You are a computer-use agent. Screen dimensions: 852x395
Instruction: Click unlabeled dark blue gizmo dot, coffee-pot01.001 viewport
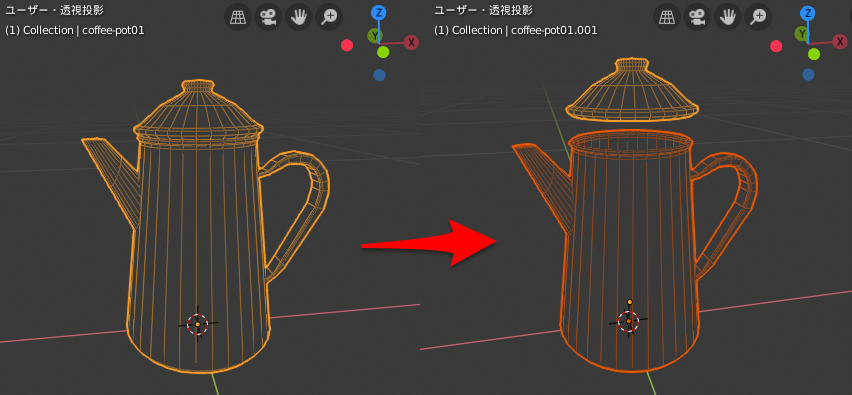click(x=809, y=74)
